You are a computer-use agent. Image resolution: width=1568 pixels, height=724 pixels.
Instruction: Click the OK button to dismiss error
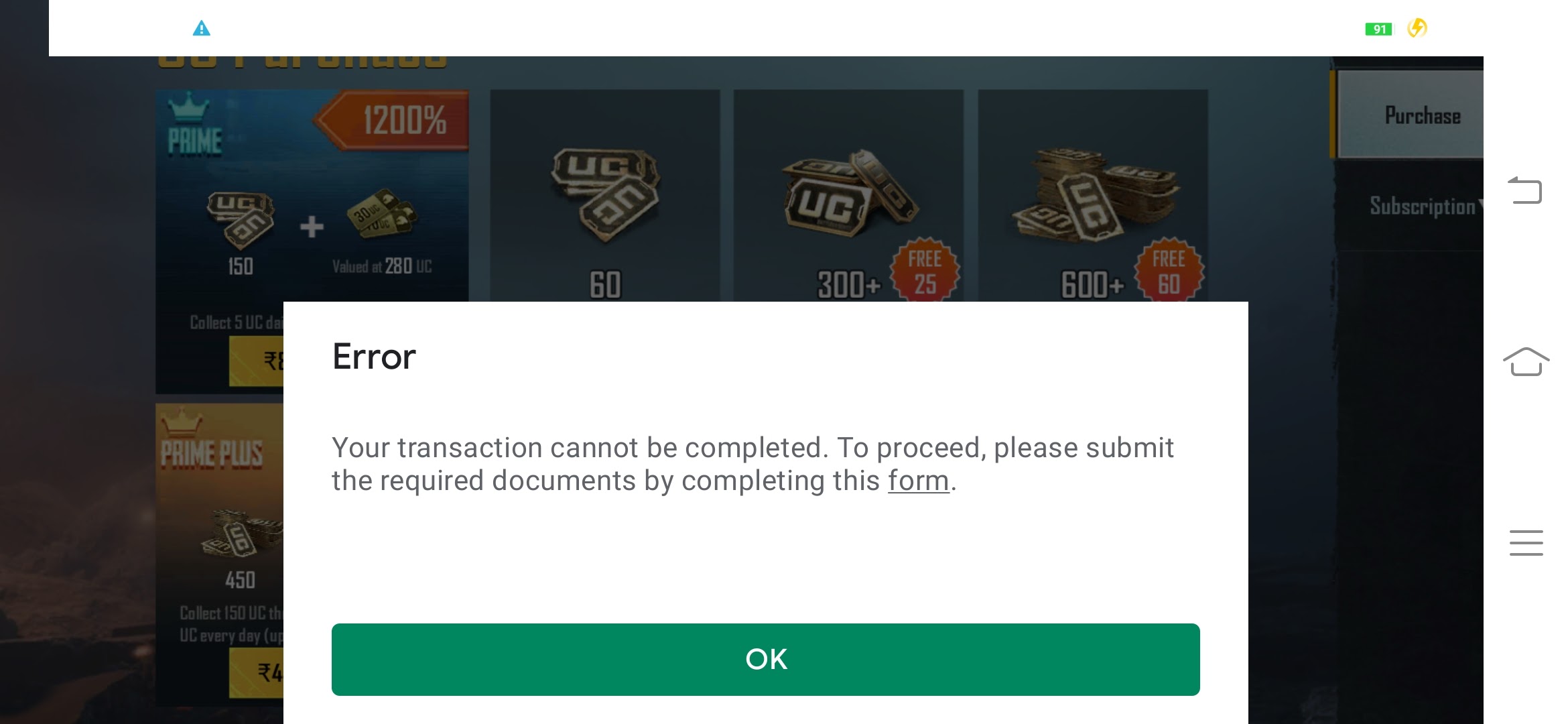(766, 659)
